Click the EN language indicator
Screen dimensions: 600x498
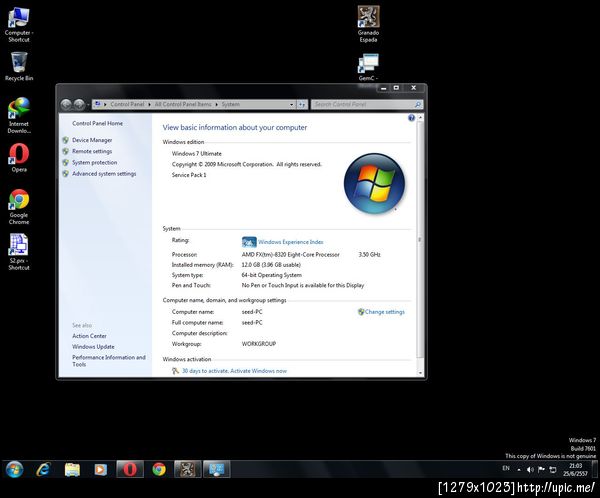[x=506, y=469]
